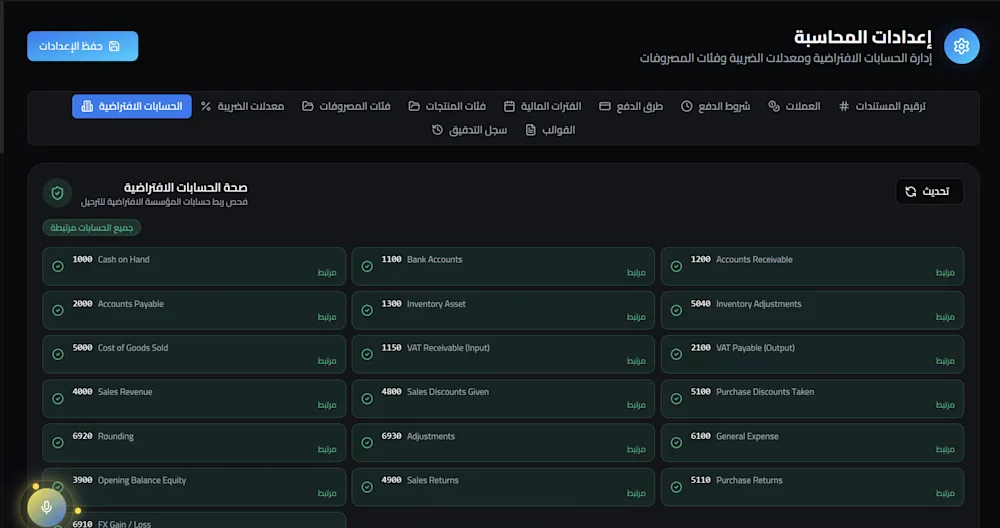Click the check icon on Sales Revenue
1000x528 pixels.
(58, 399)
